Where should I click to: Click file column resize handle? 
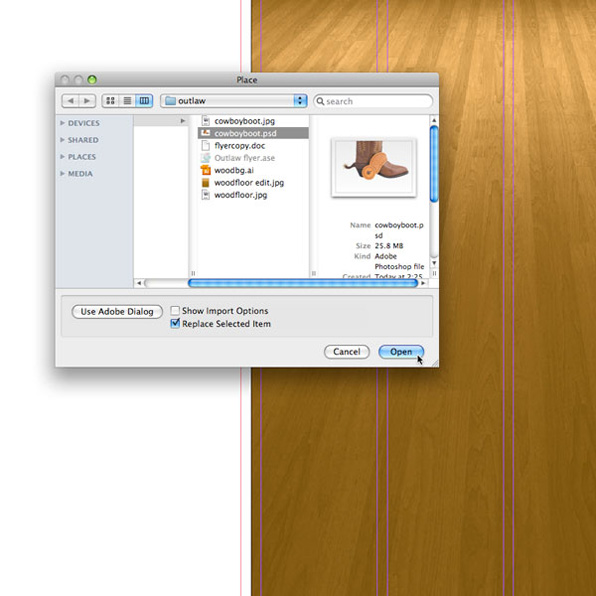pos(314,273)
